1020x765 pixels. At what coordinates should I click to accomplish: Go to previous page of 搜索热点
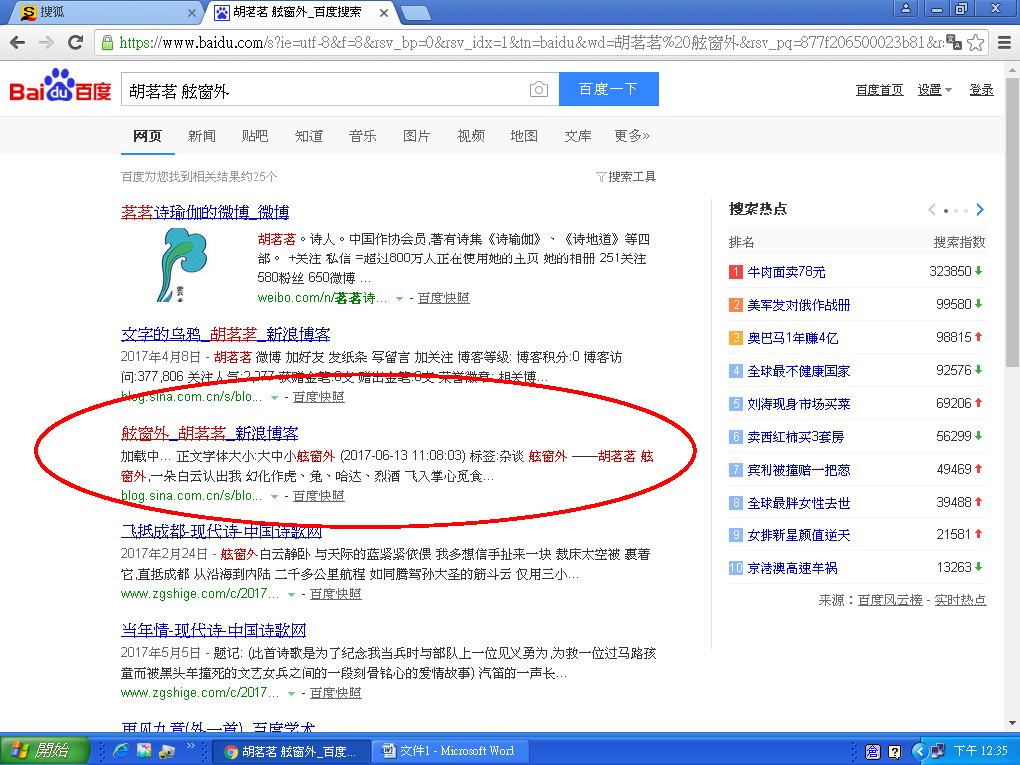coord(932,209)
